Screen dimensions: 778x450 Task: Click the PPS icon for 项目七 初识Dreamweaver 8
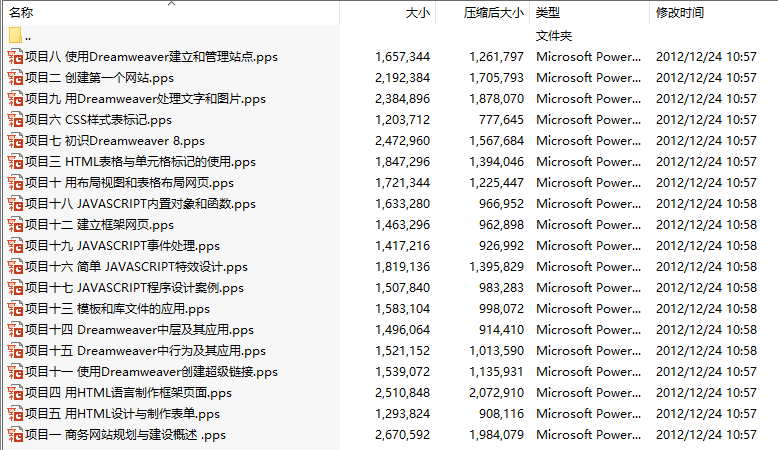tap(15, 141)
